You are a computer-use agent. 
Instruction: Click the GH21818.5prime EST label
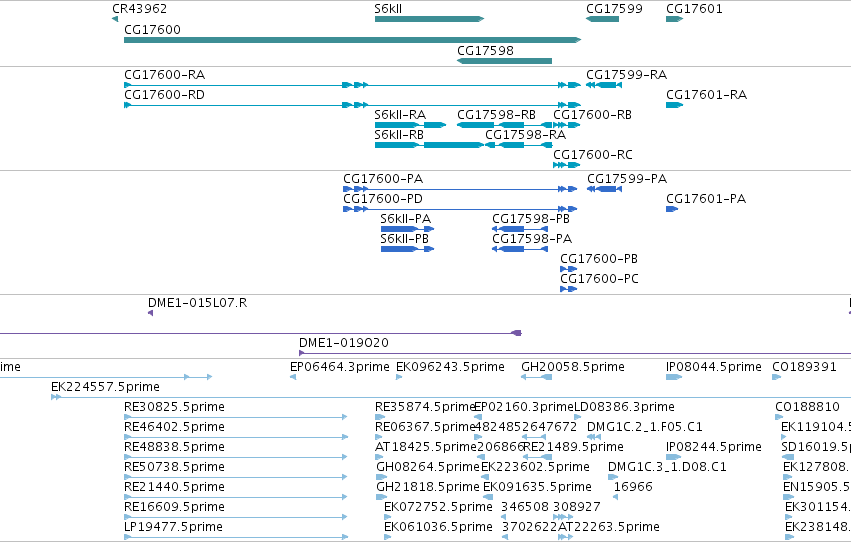click(x=428, y=487)
